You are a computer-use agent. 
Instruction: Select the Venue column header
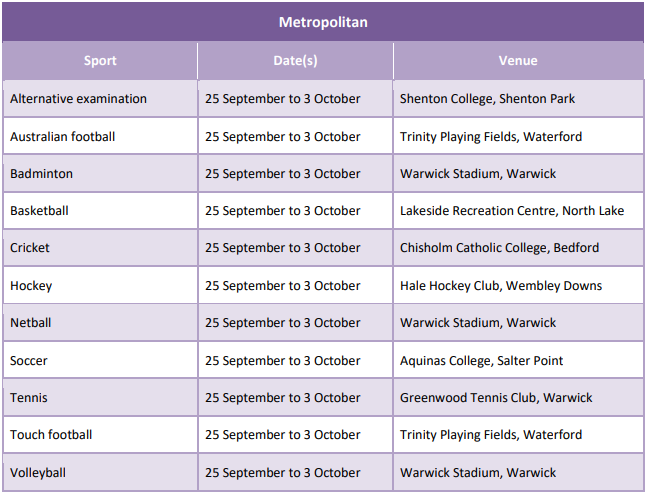(518, 61)
